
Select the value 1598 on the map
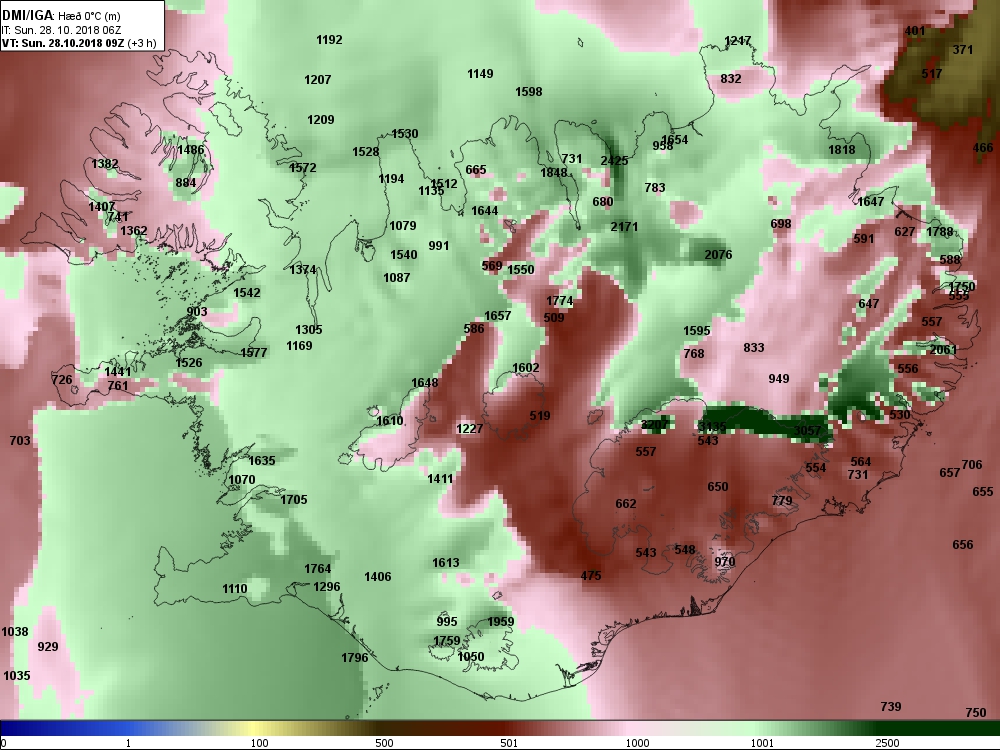529,92
